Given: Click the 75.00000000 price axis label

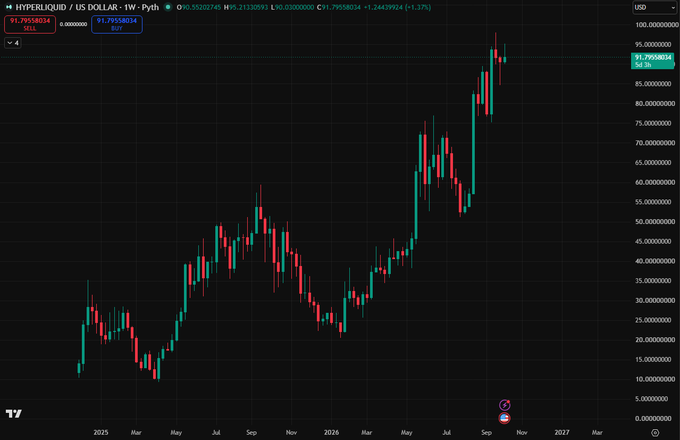Looking at the screenshot, I should [x=655, y=123].
